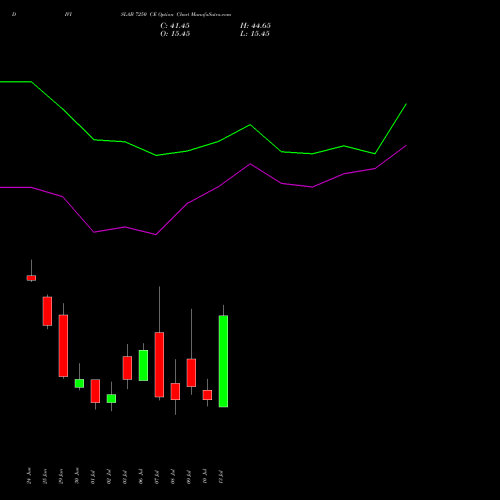
Task: Click the close value C: 41.45
Action: coord(175,26)
